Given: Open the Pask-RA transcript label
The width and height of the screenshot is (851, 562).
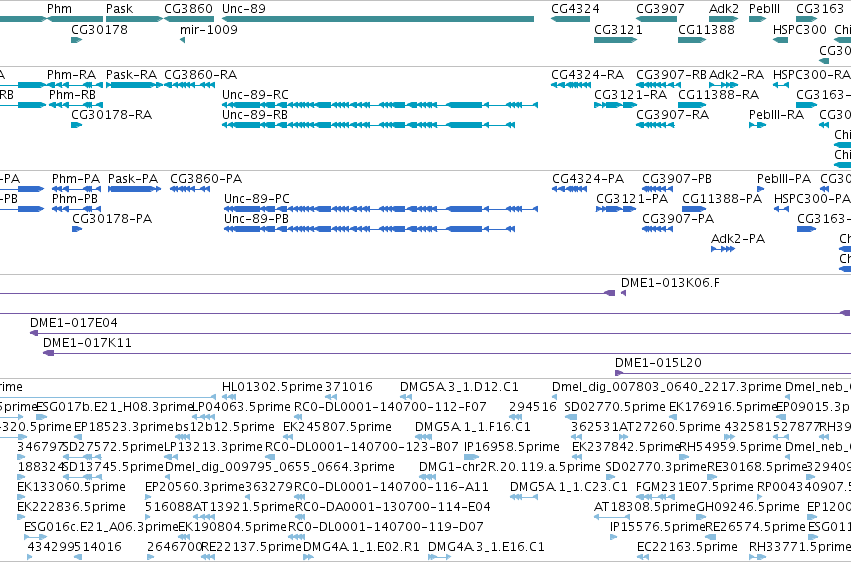Looking at the screenshot, I should click(131, 74).
